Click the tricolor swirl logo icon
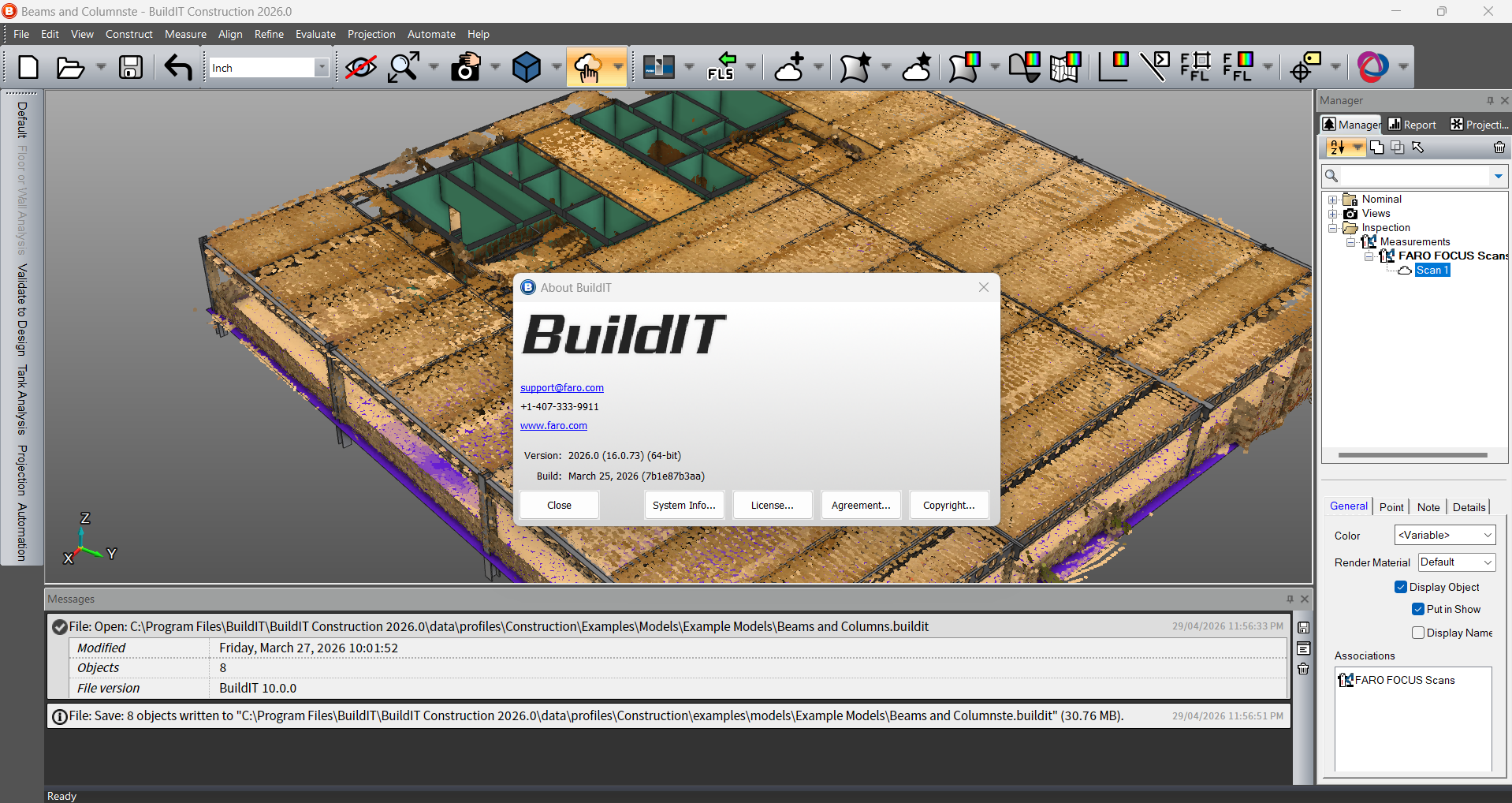The width and height of the screenshot is (1512, 803). pos(1373,68)
